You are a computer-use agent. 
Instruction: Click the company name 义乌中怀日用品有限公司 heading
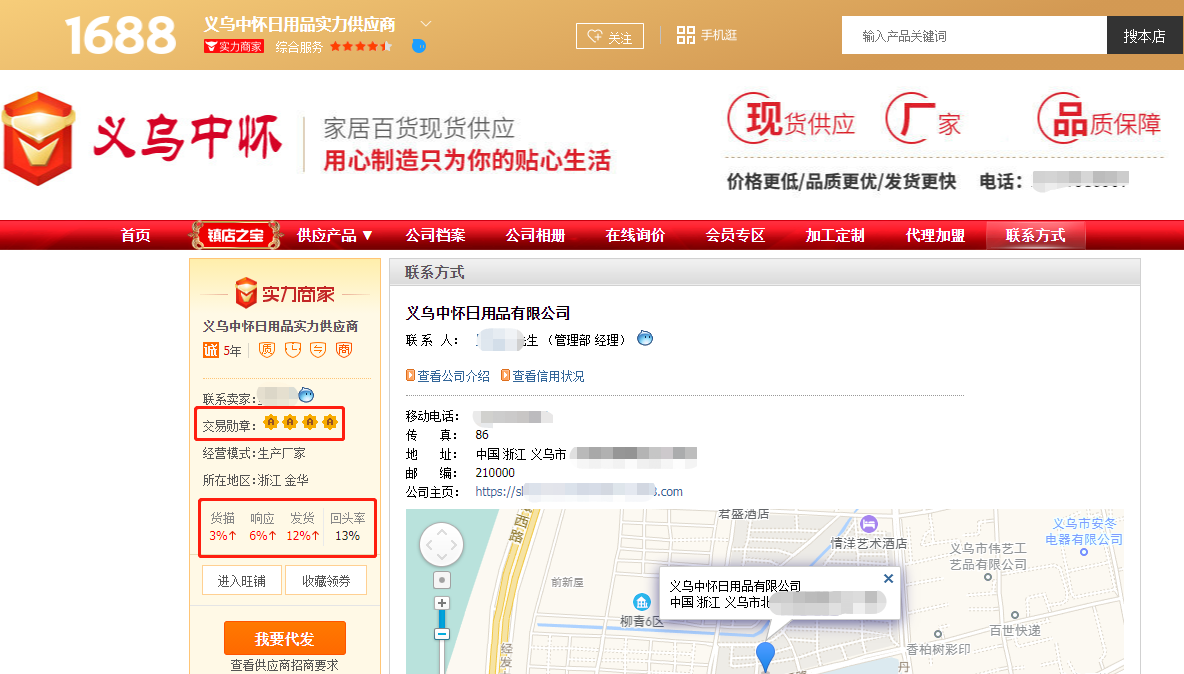pos(488,312)
